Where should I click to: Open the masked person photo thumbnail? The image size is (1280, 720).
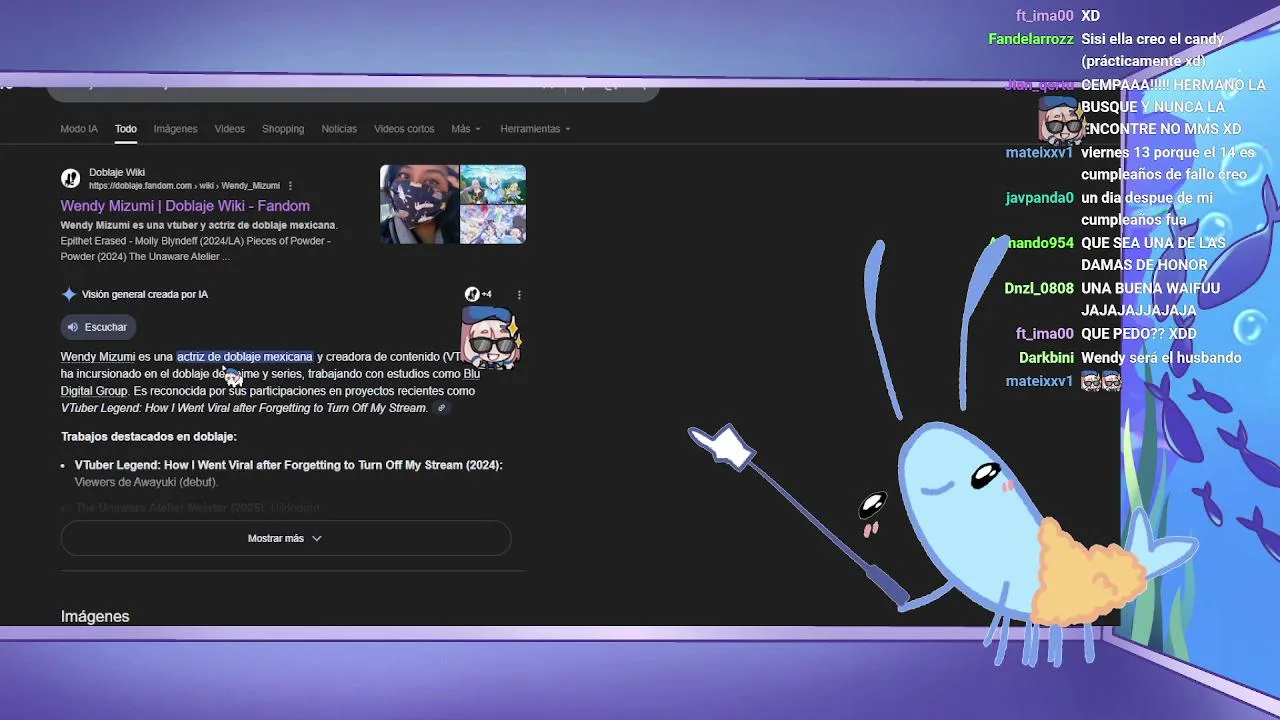(x=419, y=204)
